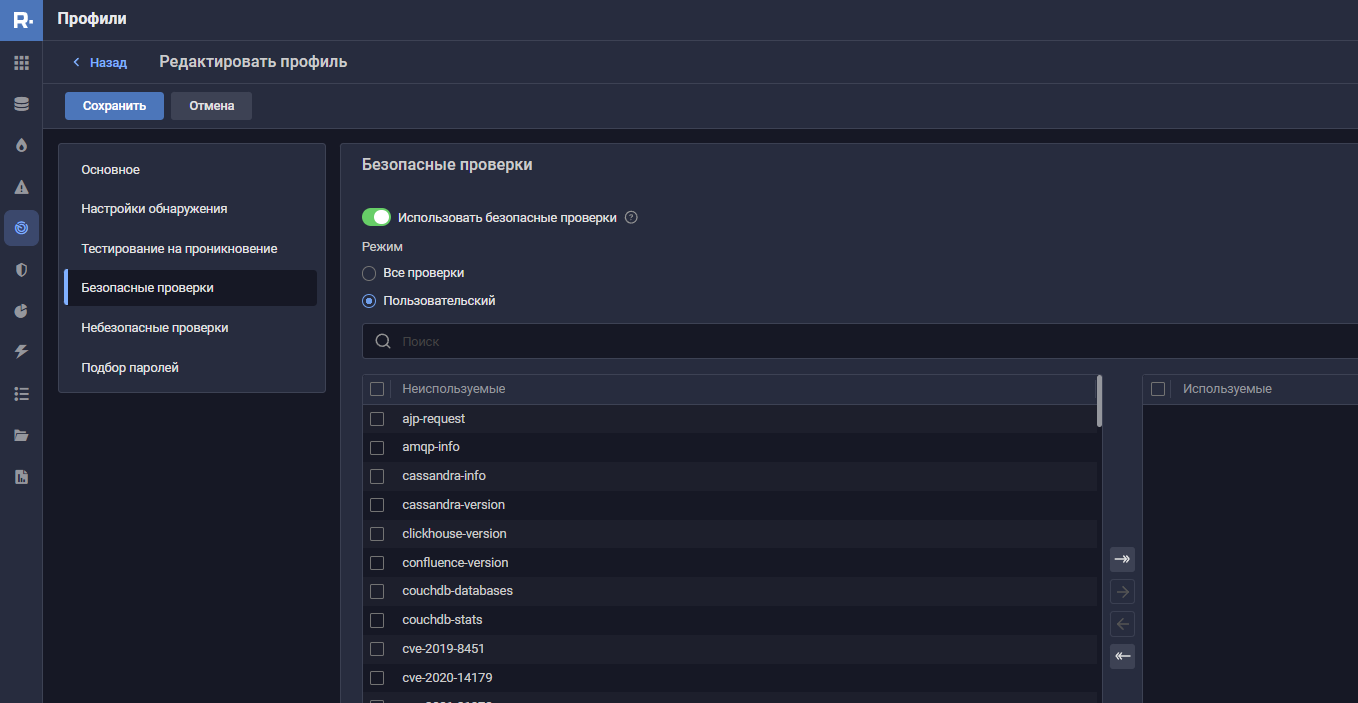Move all checks back to unused list

pos(1122,657)
